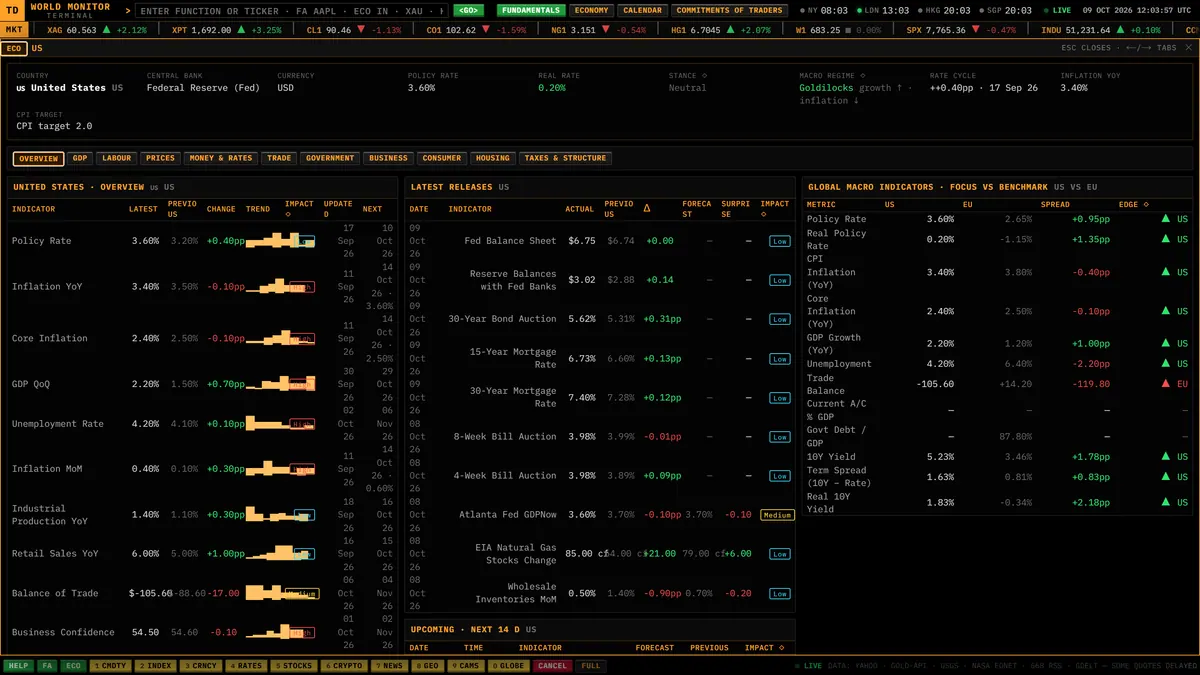Open the Inflation MoM trend sparkline

pos(280,468)
